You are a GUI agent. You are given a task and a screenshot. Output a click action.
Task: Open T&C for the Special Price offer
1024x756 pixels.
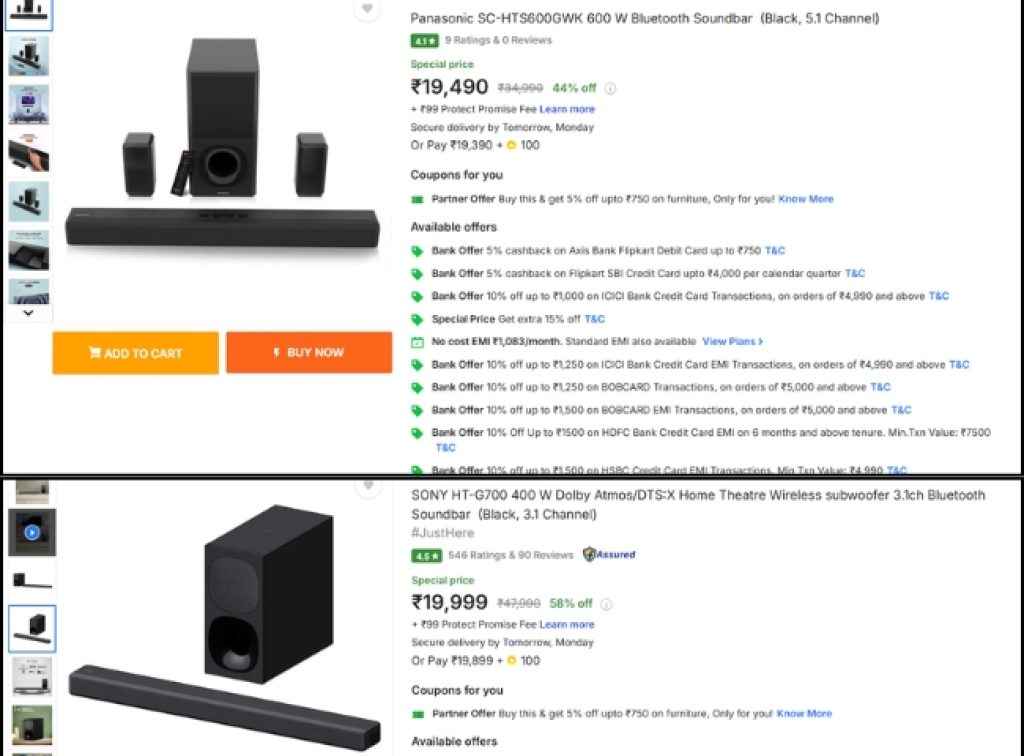(595, 319)
